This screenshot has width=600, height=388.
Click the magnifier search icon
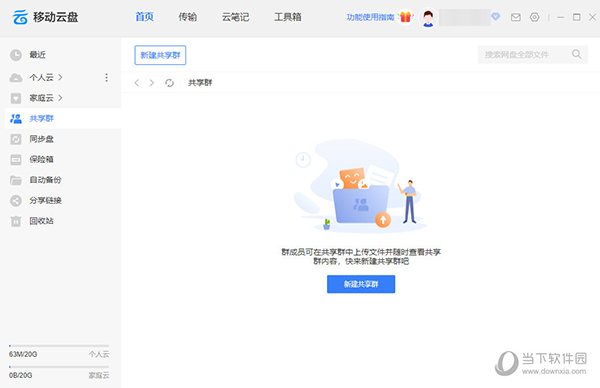click(x=577, y=54)
